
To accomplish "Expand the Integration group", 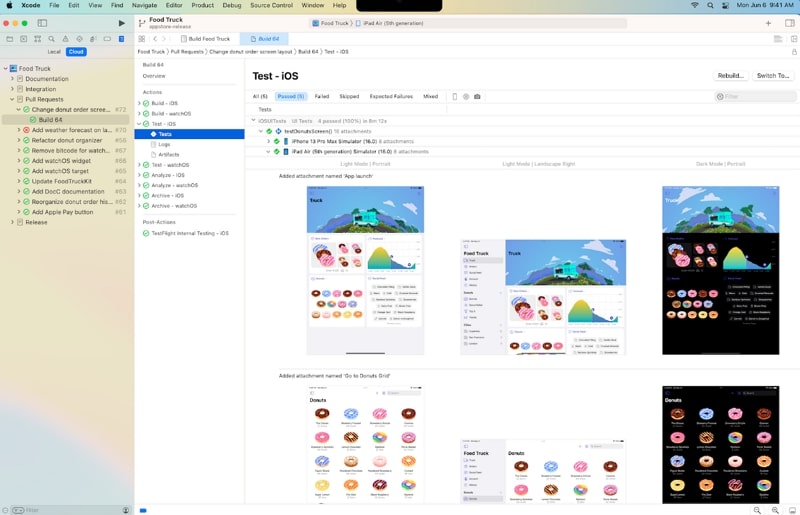I will coord(12,89).
